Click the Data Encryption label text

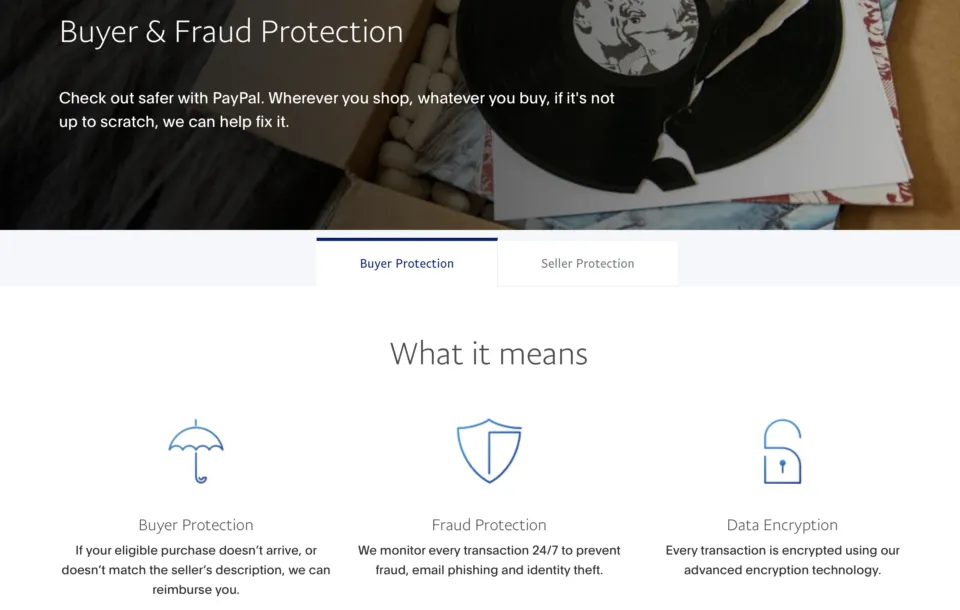[782, 524]
